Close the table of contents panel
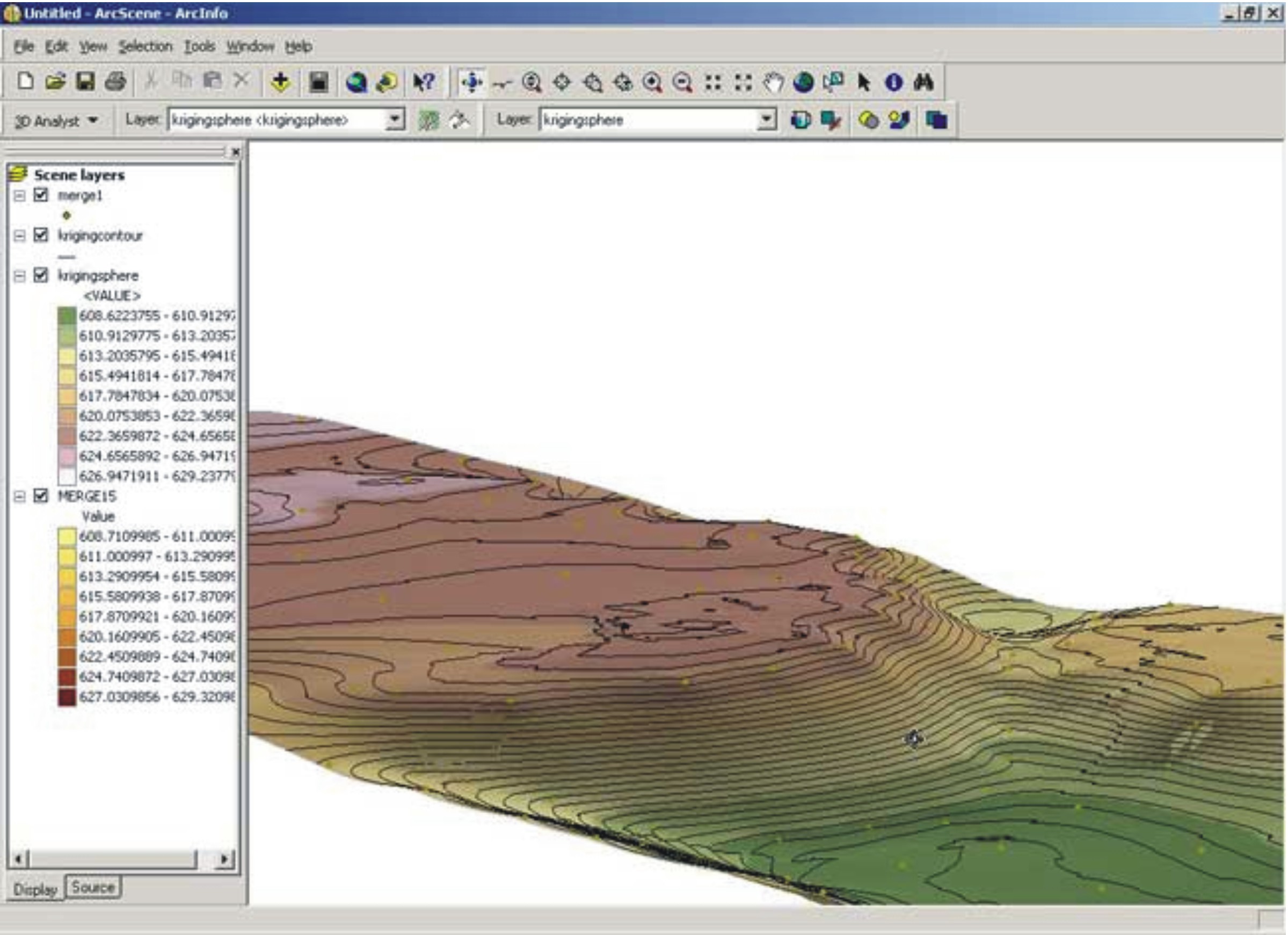The height and width of the screenshot is (935, 1288). (236, 151)
